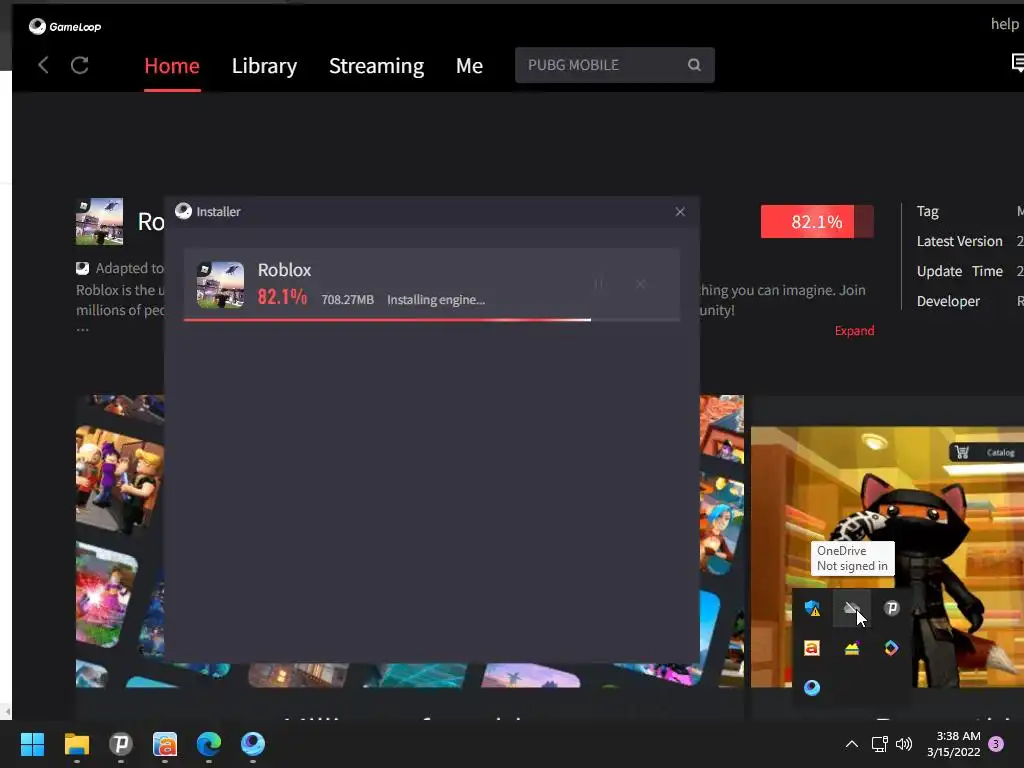The image size is (1024, 768).
Task: Refresh the page with the reload icon
Action: point(80,65)
